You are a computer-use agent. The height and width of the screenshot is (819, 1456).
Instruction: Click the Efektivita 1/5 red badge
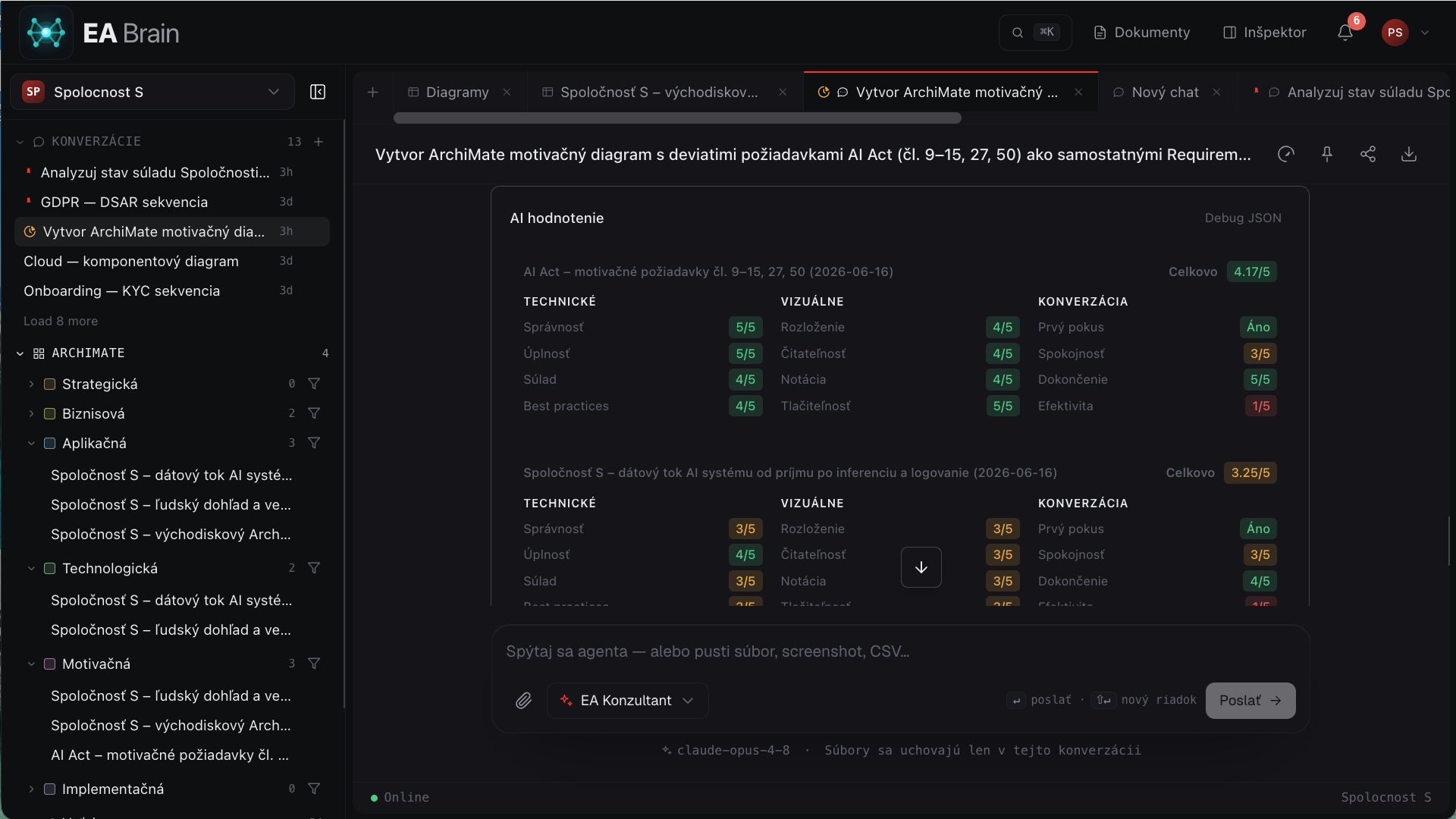1260,406
